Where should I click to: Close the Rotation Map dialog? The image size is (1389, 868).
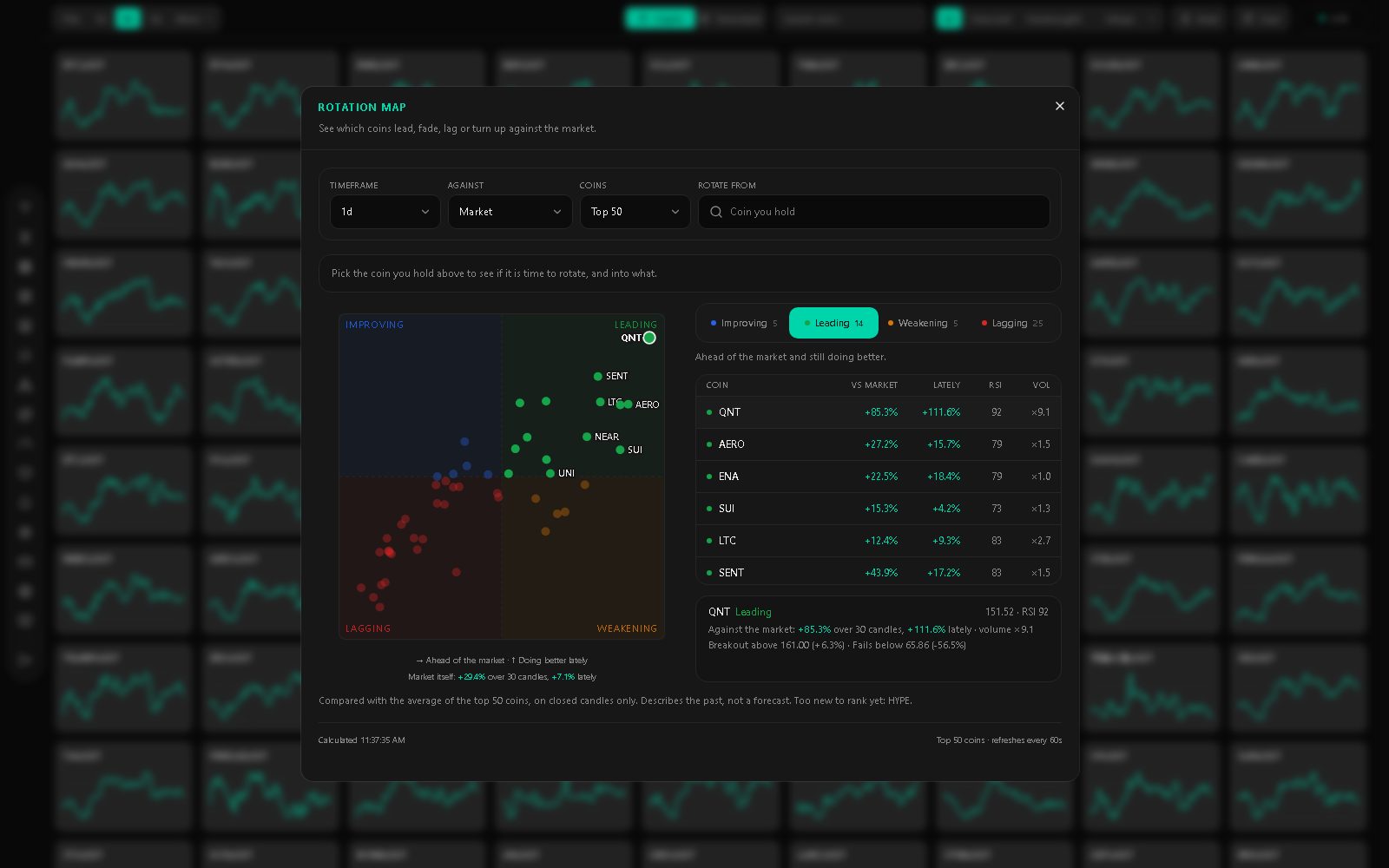(1059, 106)
